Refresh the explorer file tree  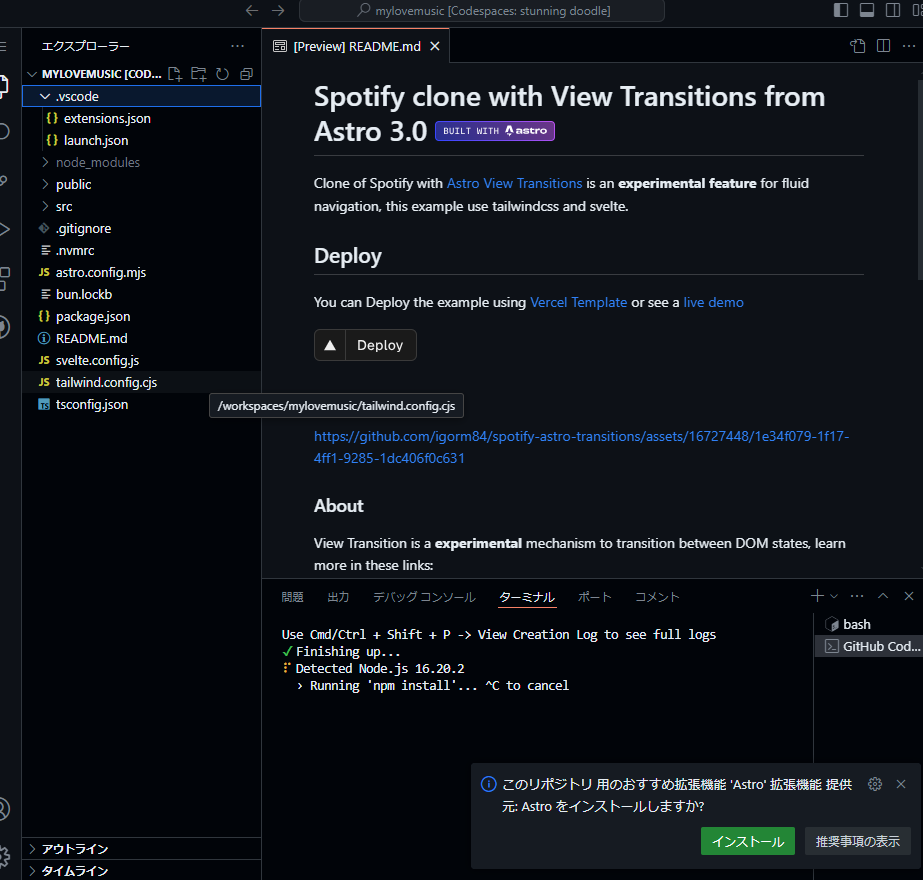click(223, 74)
